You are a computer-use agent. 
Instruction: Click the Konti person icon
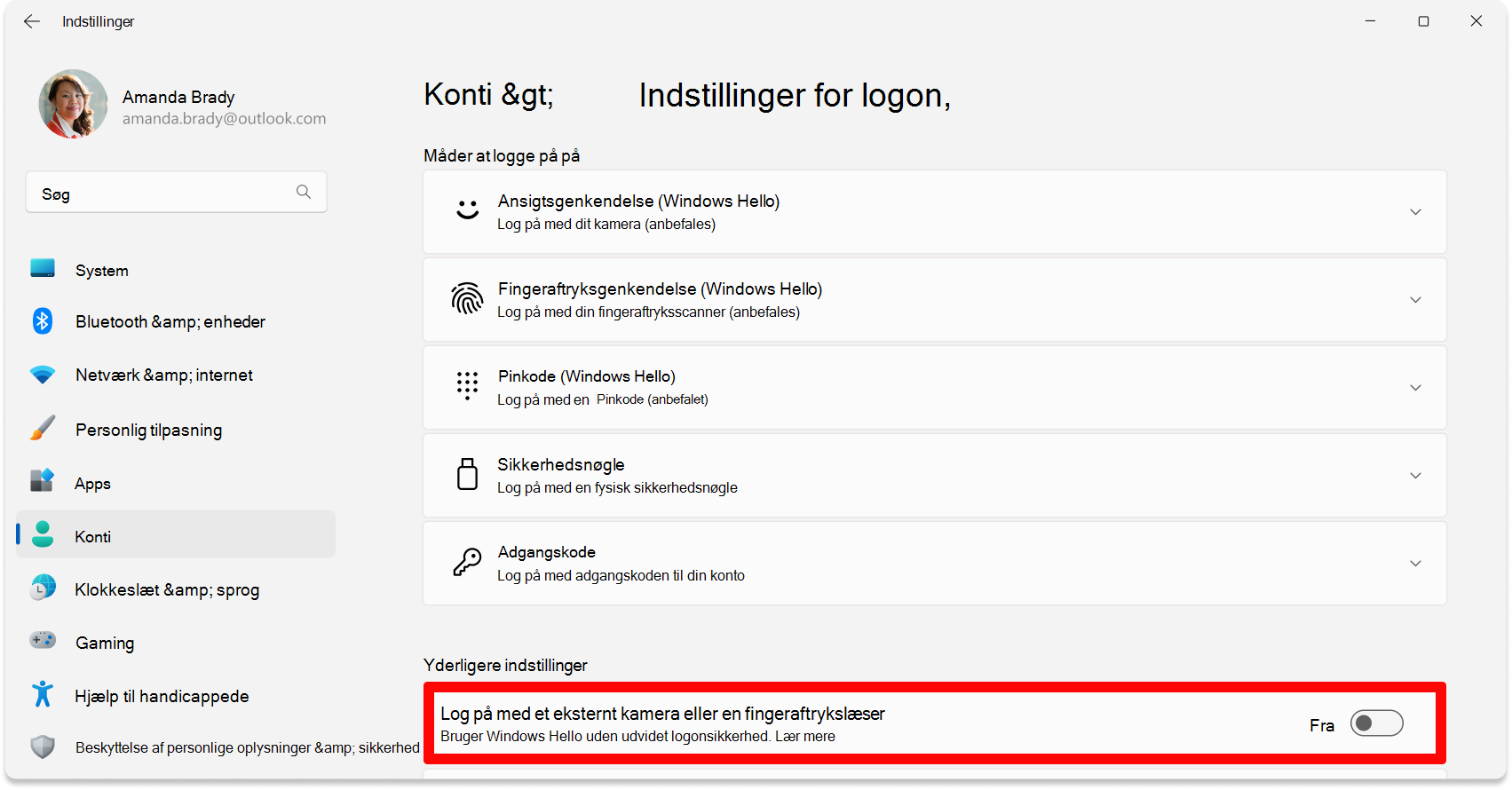tap(43, 534)
